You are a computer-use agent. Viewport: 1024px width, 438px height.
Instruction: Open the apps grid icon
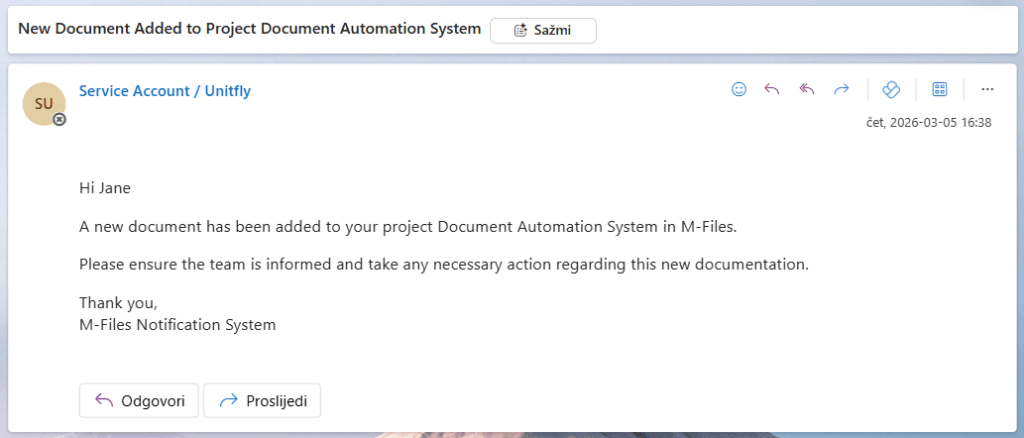point(939,89)
